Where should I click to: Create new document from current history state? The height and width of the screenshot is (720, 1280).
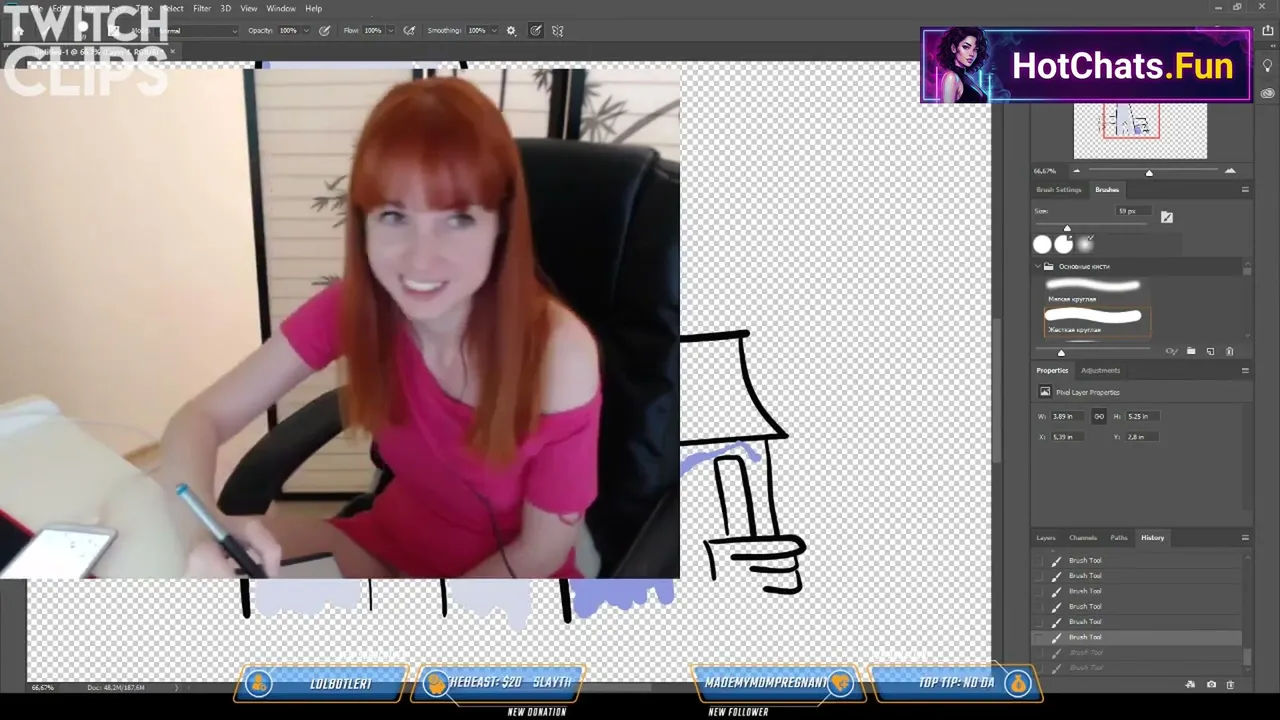pos(1190,685)
